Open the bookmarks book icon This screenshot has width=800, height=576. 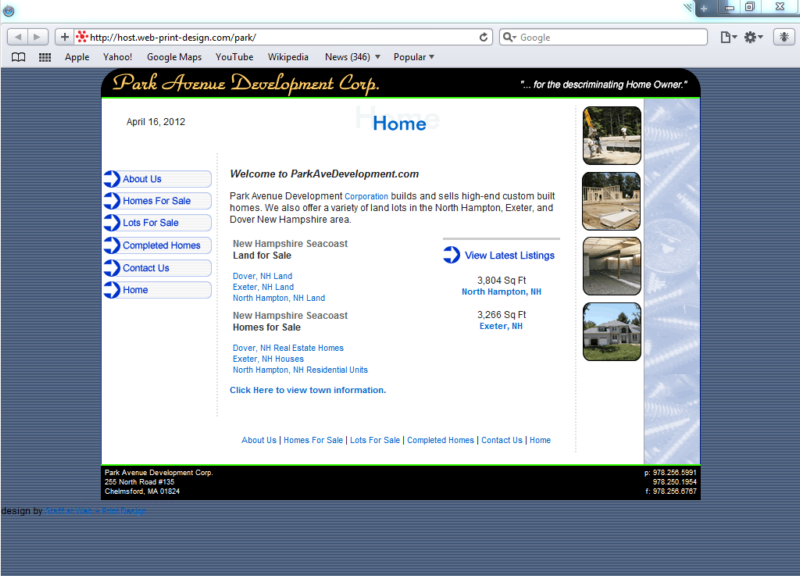tap(18, 57)
